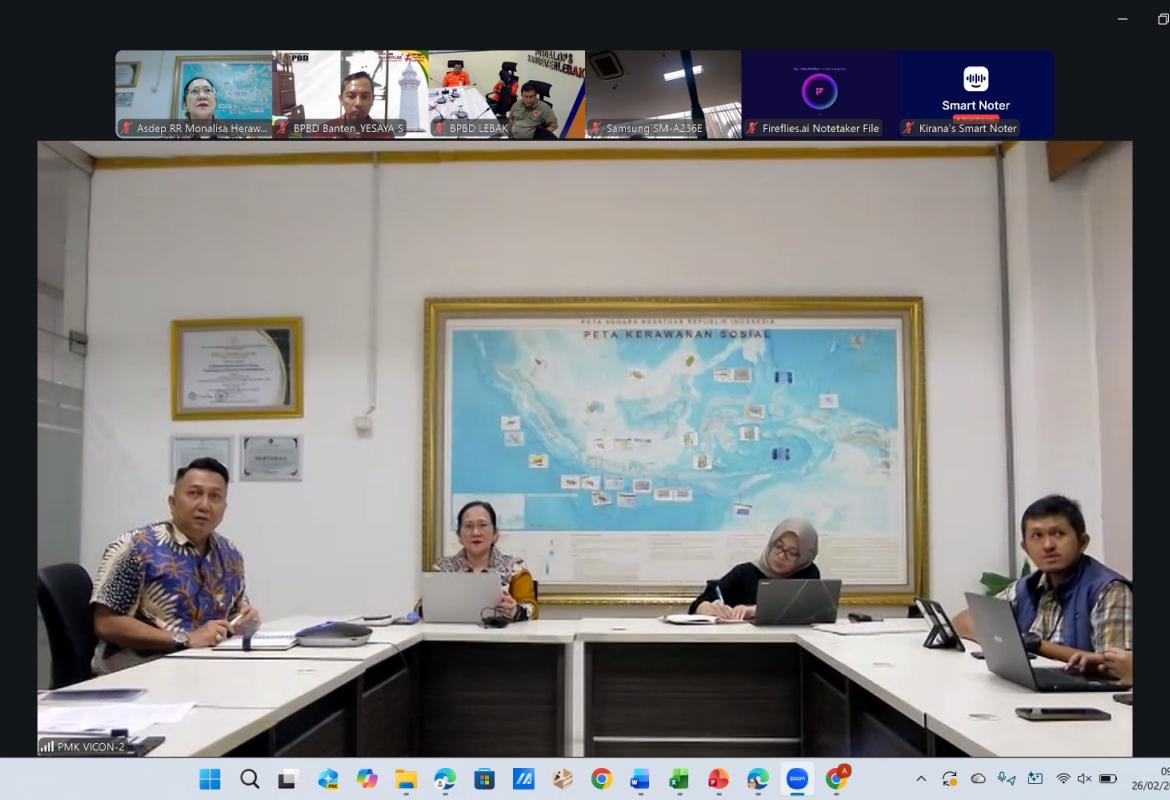This screenshot has height=800, width=1170.
Task: Click the taskbar Search magnifier icon
Action: click(x=249, y=779)
